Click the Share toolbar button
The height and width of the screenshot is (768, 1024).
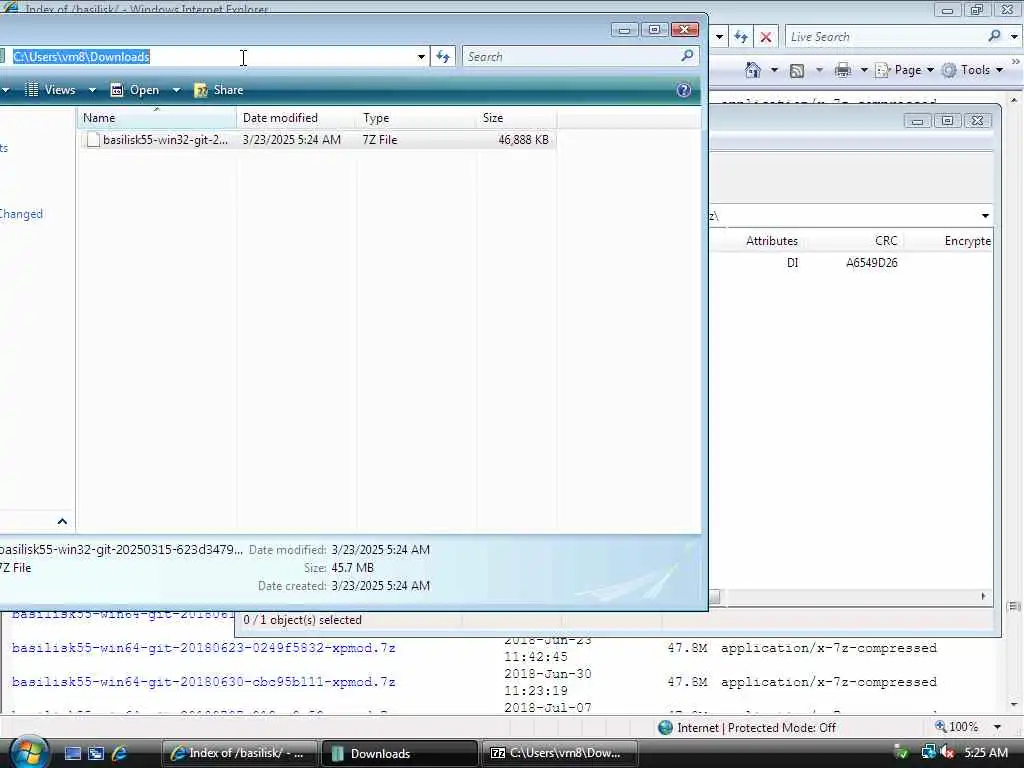219,89
